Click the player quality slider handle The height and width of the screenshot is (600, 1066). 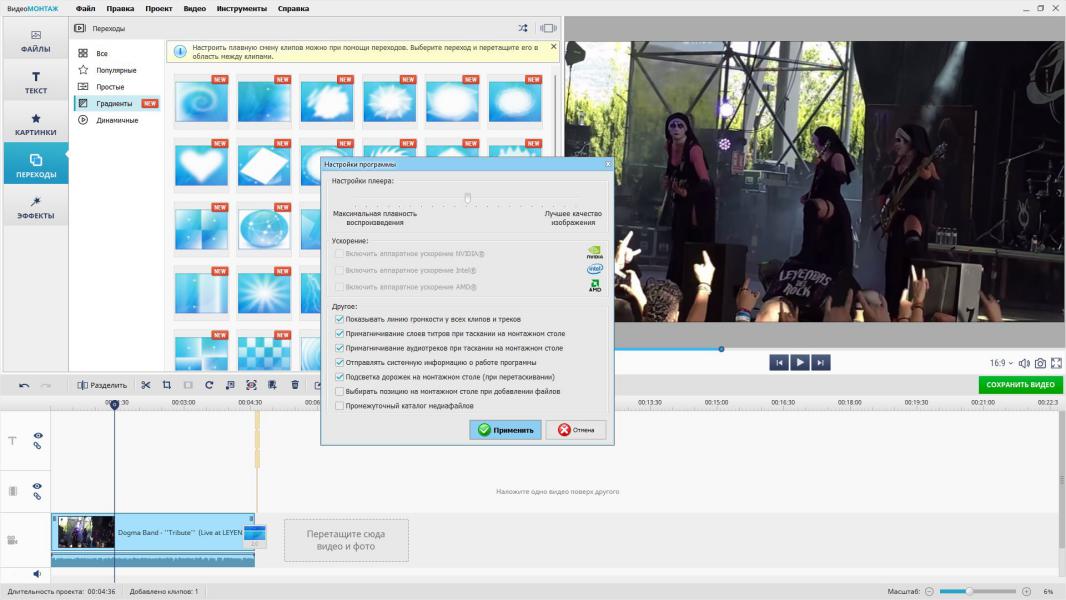(x=467, y=198)
